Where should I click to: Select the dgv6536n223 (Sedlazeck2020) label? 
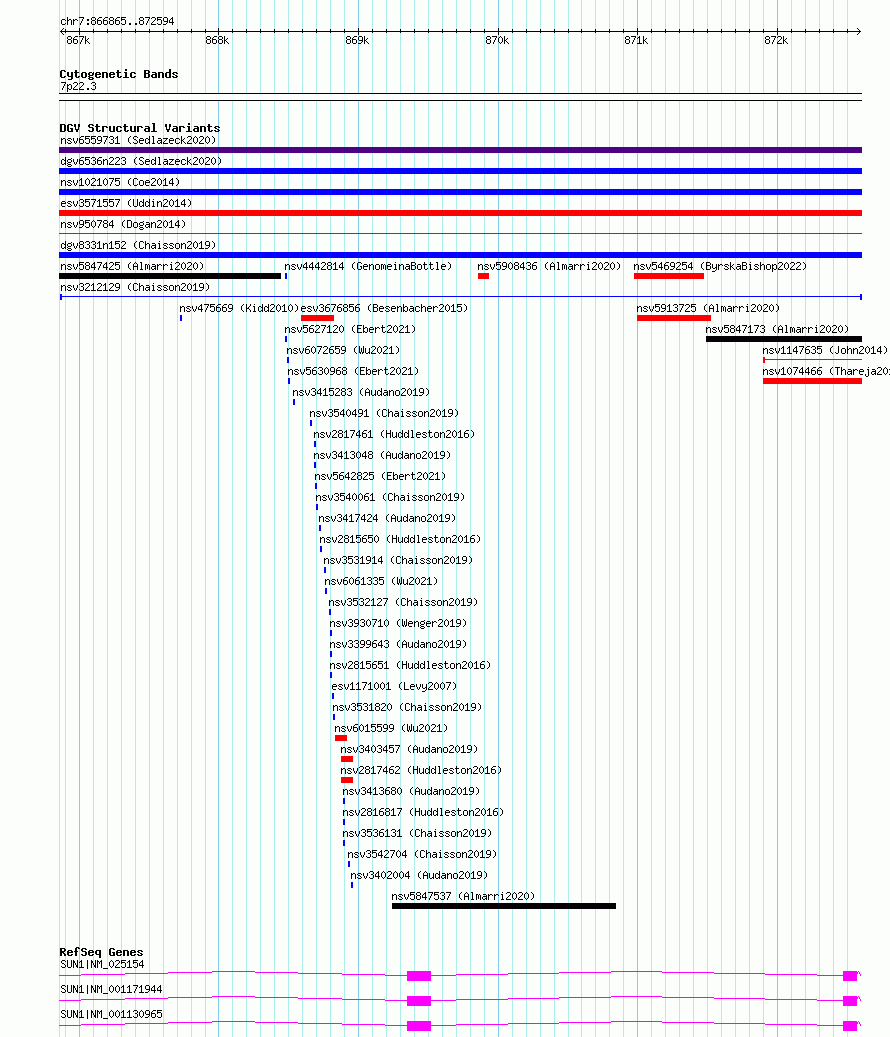(141, 161)
